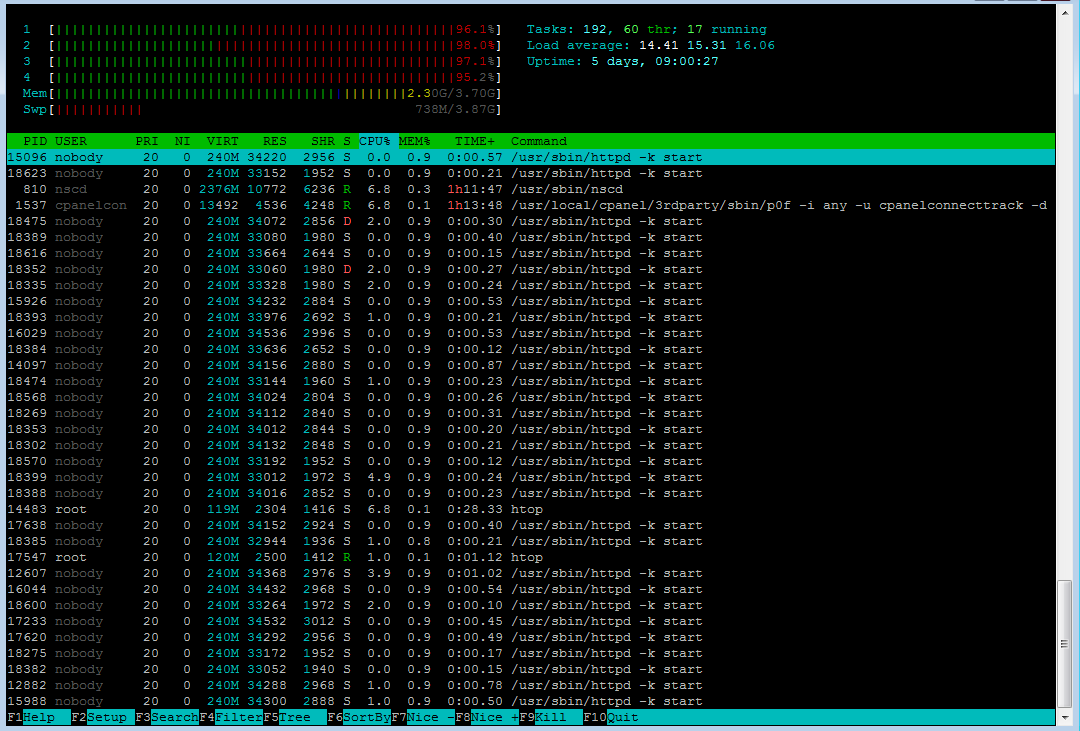Sort by the RES column header
This screenshot has height=731, width=1080.
tap(275, 141)
